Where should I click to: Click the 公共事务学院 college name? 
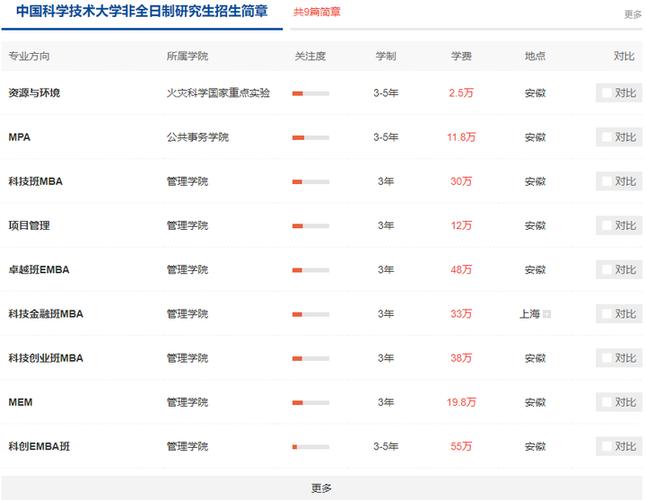pyautogui.click(x=197, y=137)
